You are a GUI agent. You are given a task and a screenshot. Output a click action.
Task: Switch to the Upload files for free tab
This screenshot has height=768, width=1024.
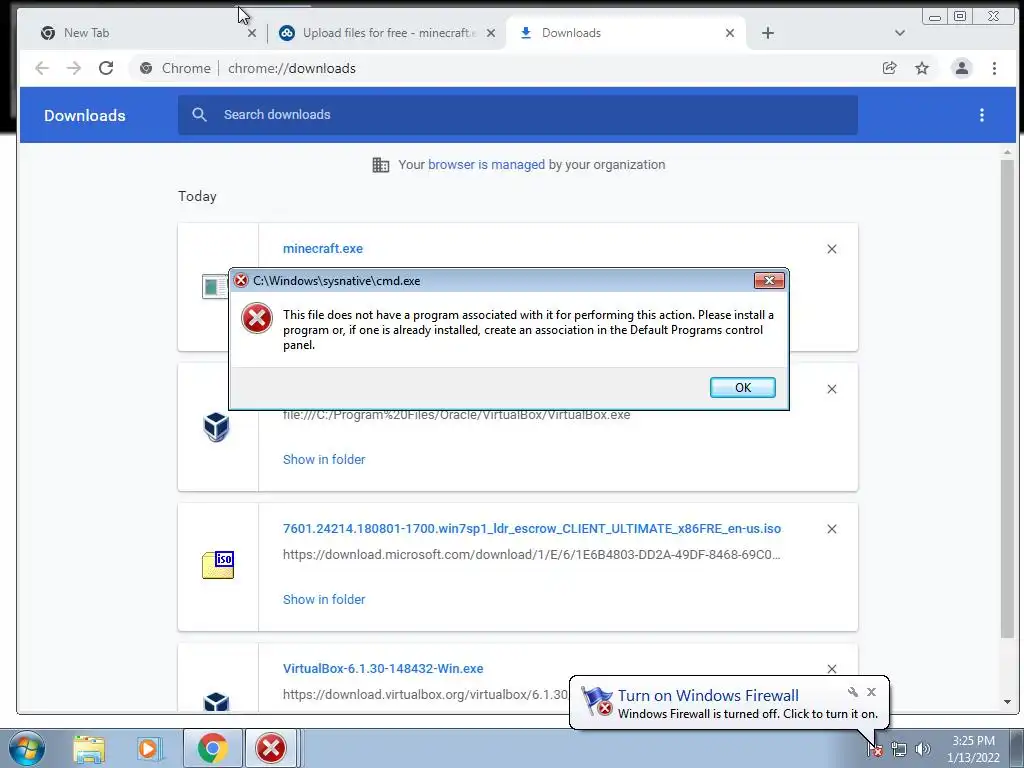coord(389,33)
